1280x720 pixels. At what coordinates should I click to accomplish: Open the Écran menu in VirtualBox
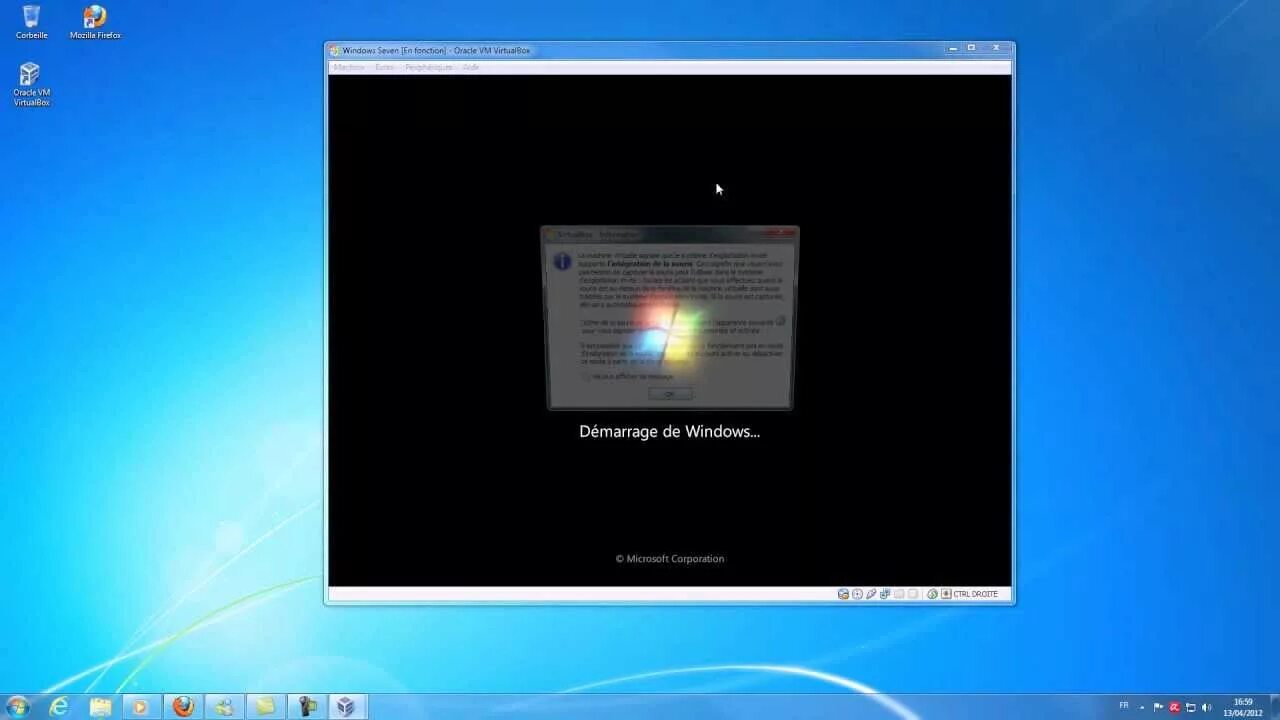click(x=385, y=67)
